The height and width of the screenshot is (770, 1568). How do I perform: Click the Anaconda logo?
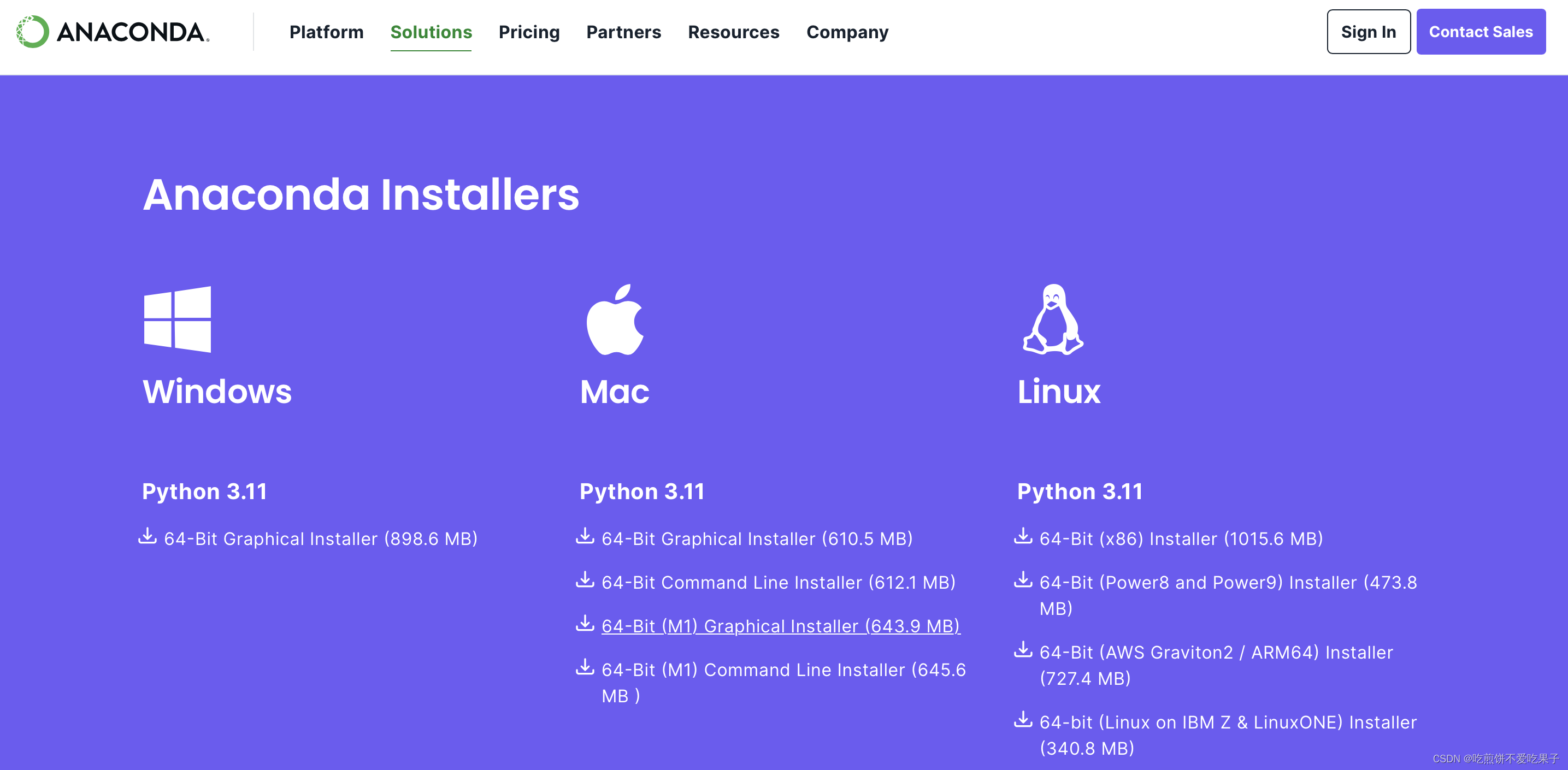pos(111,32)
